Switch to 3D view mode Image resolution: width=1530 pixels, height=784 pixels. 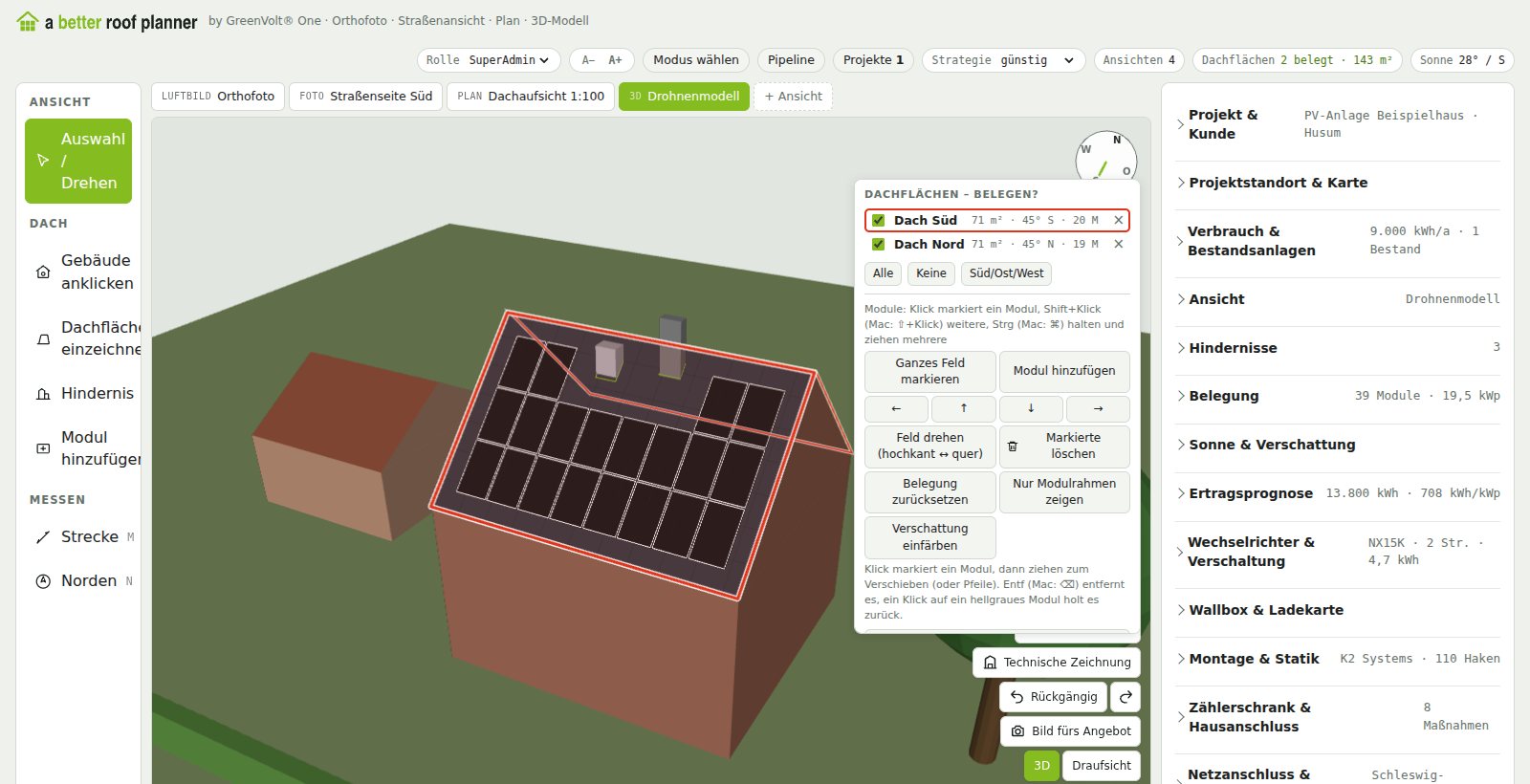(x=1041, y=766)
